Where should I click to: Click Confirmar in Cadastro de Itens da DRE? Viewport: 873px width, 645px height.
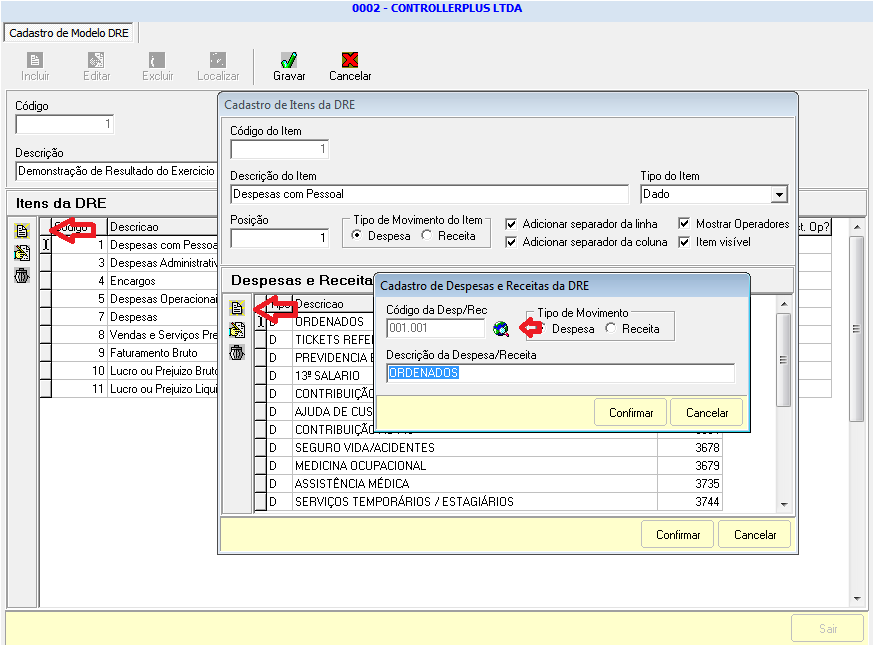click(x=678, y=534)
